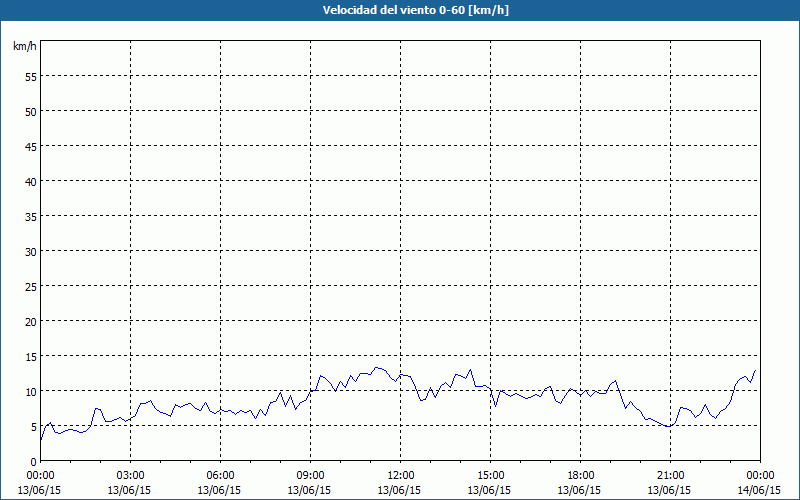Click the 00:00 13/06/15 start label
The width and height of the screenshot is (800, 500).
coord(39,483)
